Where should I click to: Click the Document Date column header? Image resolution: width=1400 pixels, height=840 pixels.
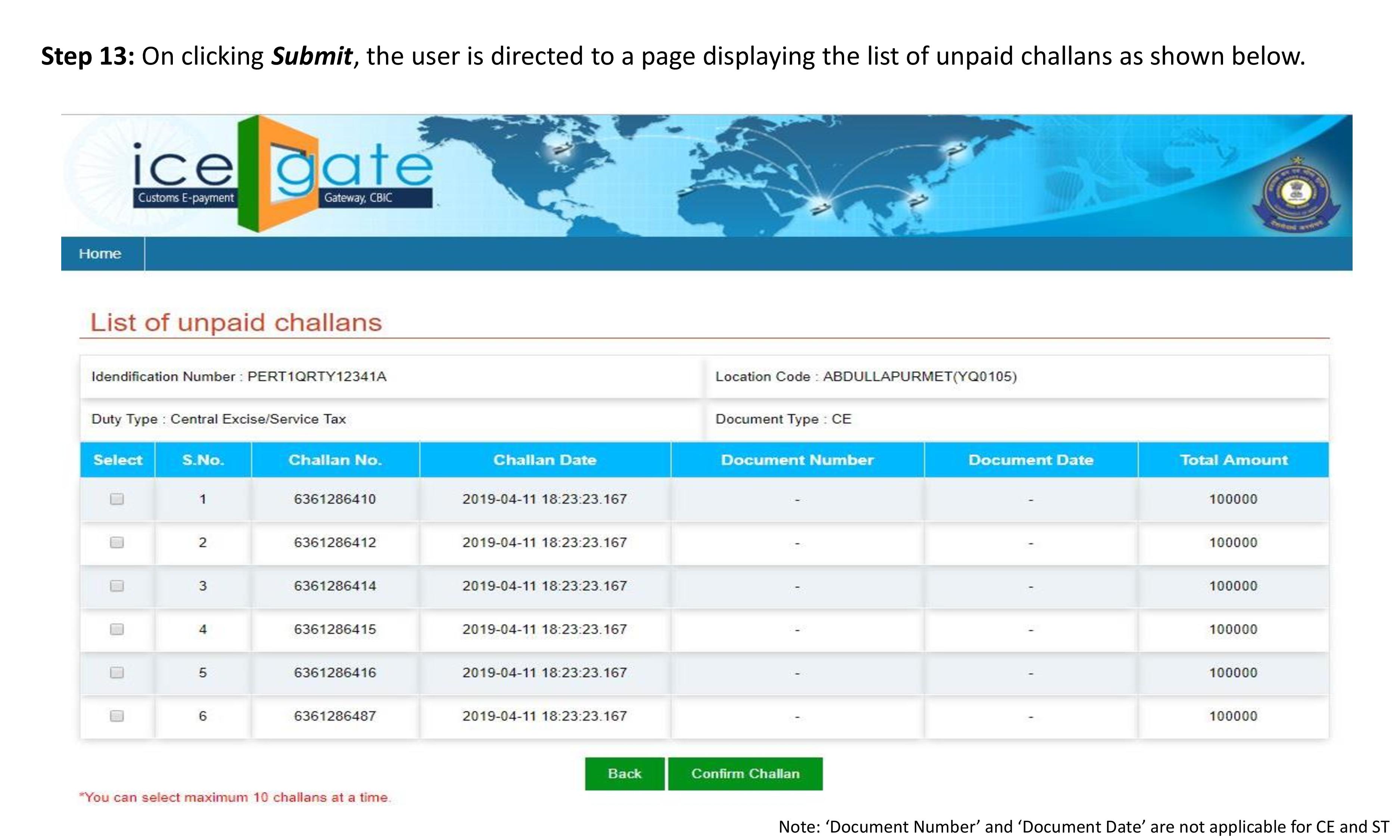[1031, 460]
